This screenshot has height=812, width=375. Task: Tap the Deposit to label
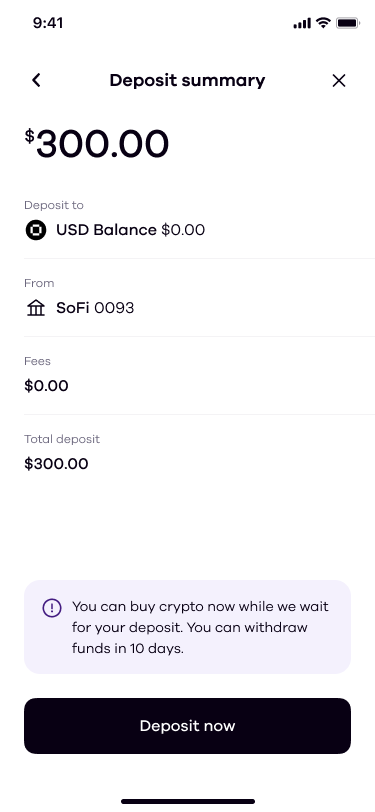(x=54, y=205)
